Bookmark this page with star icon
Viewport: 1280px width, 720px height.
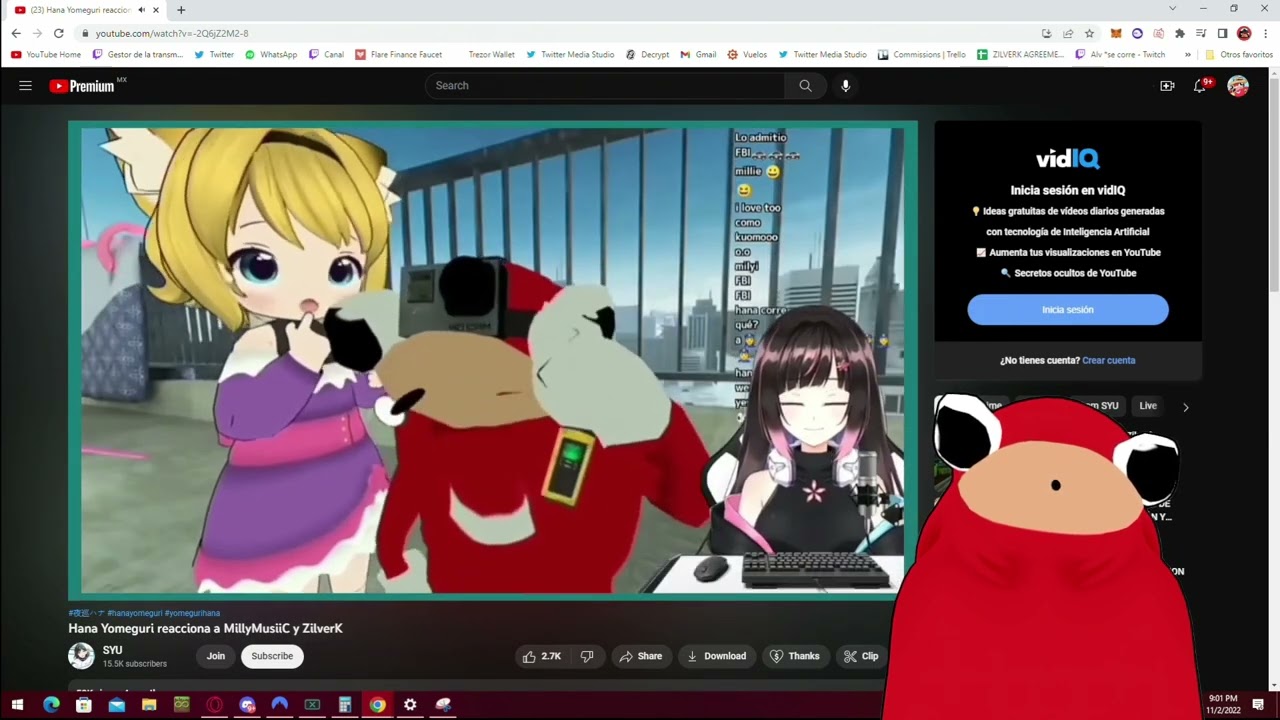pyautogui.click(x=1089, y=33)
